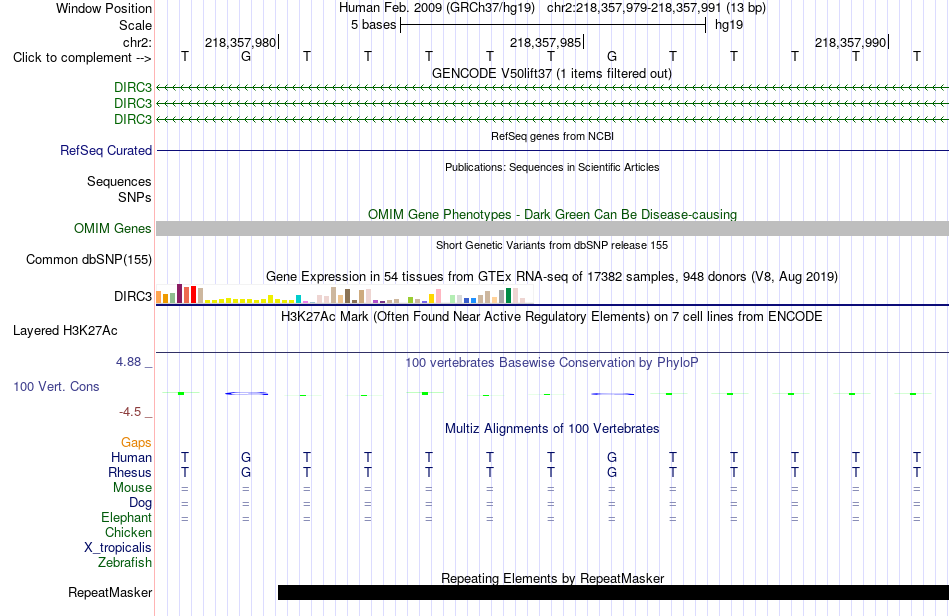Select the "X_tropicalis" species label

[118, 548]
